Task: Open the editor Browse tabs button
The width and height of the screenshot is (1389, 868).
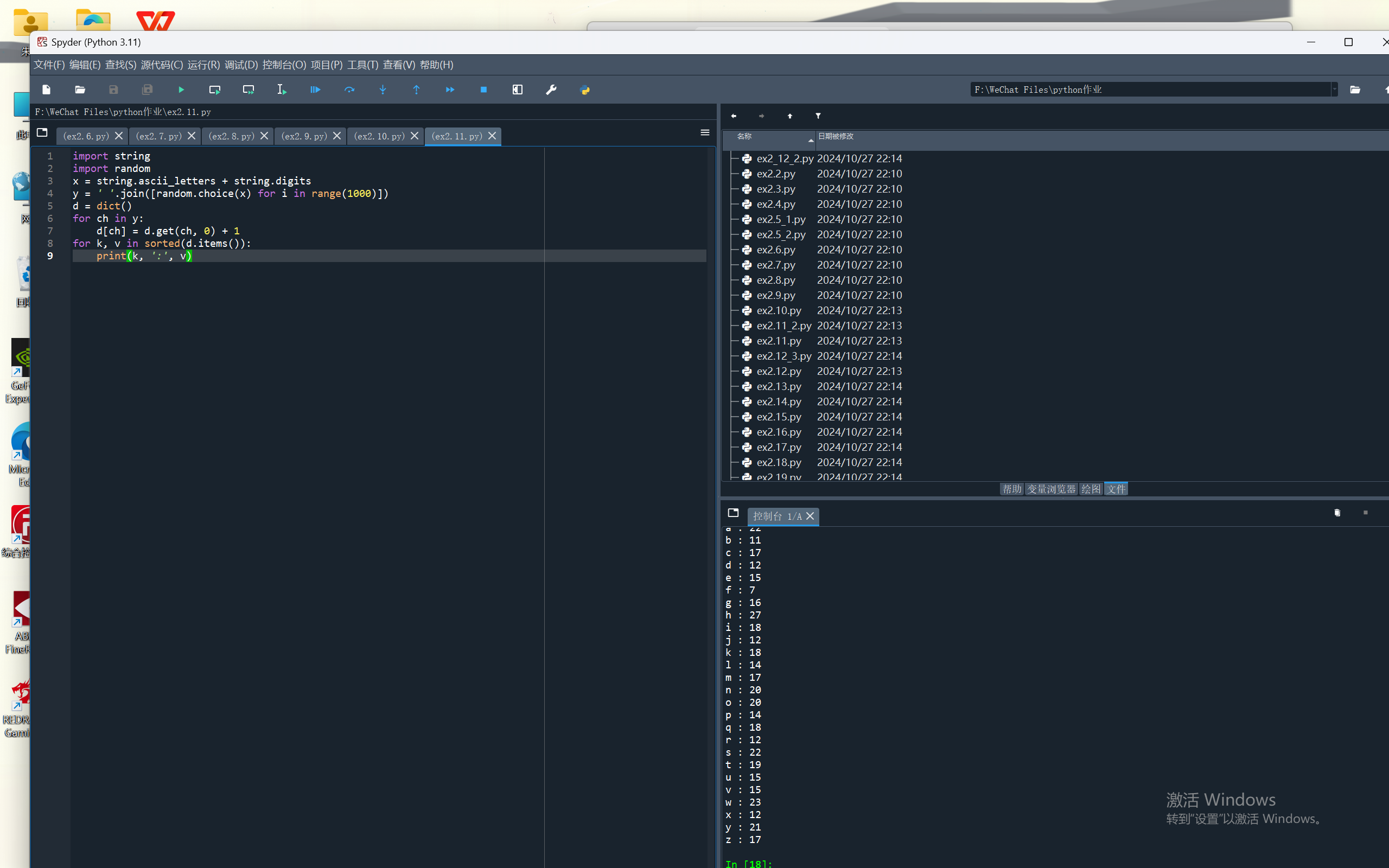Action: click(42, 132)
